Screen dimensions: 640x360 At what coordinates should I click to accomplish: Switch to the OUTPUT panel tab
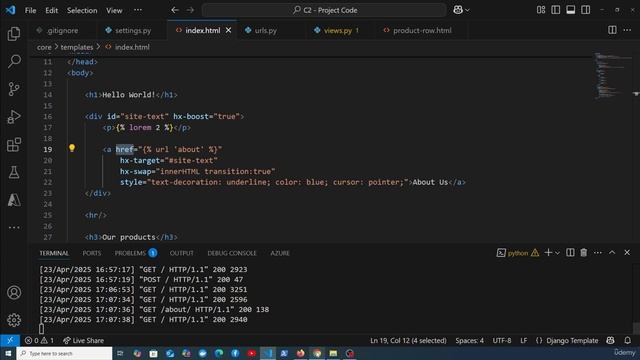[x=182, y=253]
